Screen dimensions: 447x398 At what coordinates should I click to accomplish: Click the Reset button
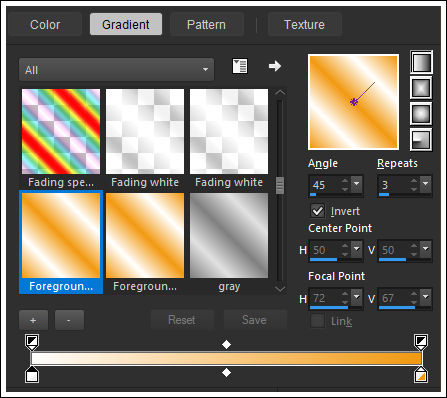(182, 320)
